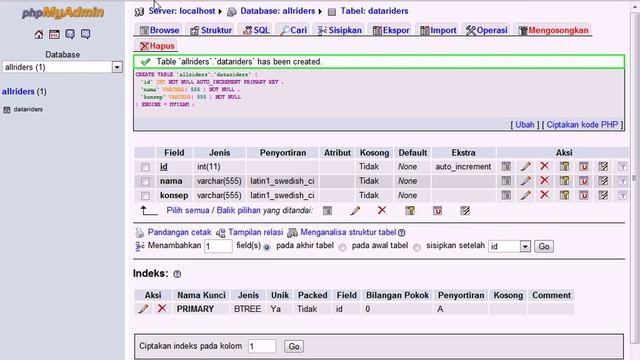The height and width of the screenshot is (360, 640).
Task: Tick the checkbox for field konsep
Action: tap(145, 196)
